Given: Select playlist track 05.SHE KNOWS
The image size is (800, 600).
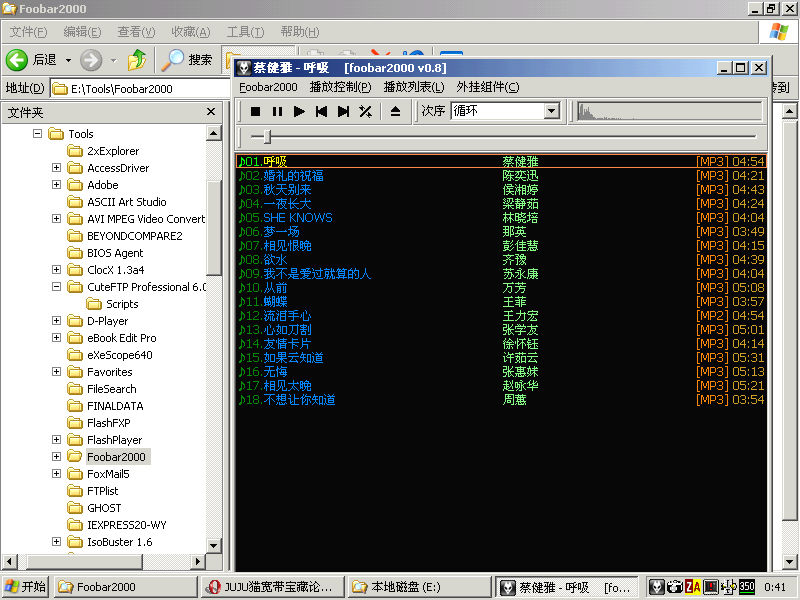Looking at the screenshot, I should click(x=502, y=218).
